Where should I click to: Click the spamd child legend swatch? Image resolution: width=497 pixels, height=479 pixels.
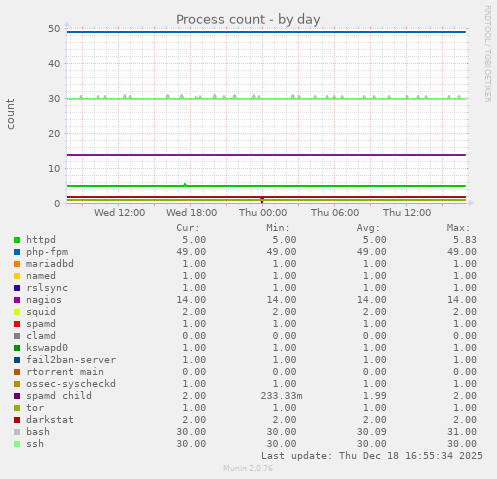tap(17, 396)
